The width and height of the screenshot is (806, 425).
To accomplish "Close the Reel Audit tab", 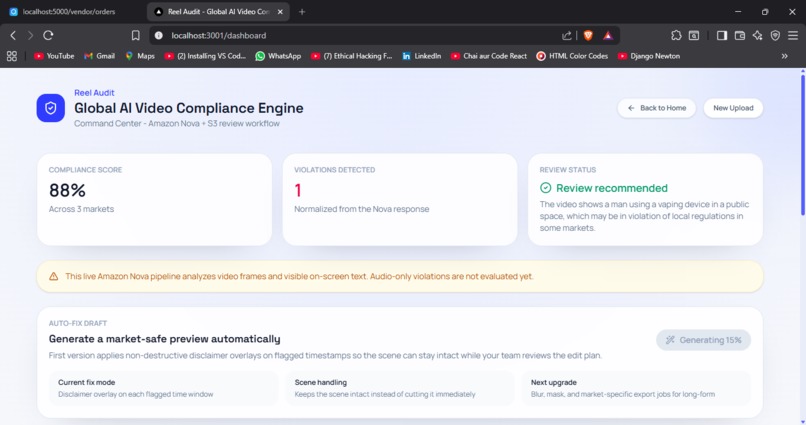I will click(x=280, y=11).
